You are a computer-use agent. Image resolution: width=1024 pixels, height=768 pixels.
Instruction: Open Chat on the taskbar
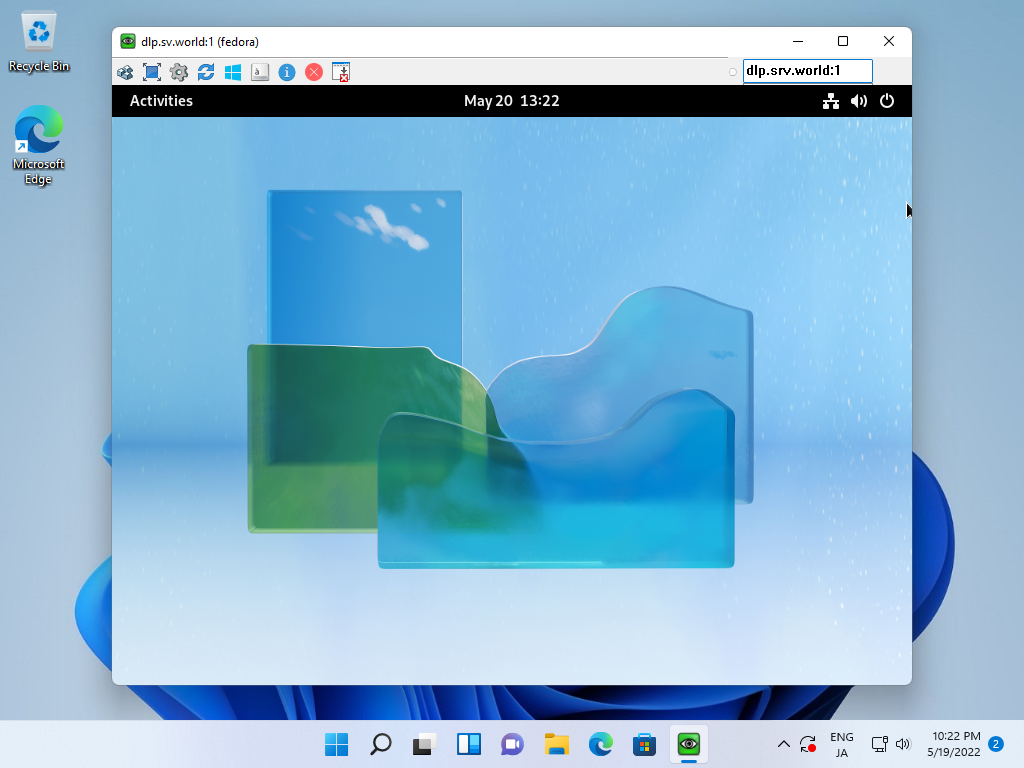pyautogui.click(x=513, y=744)
